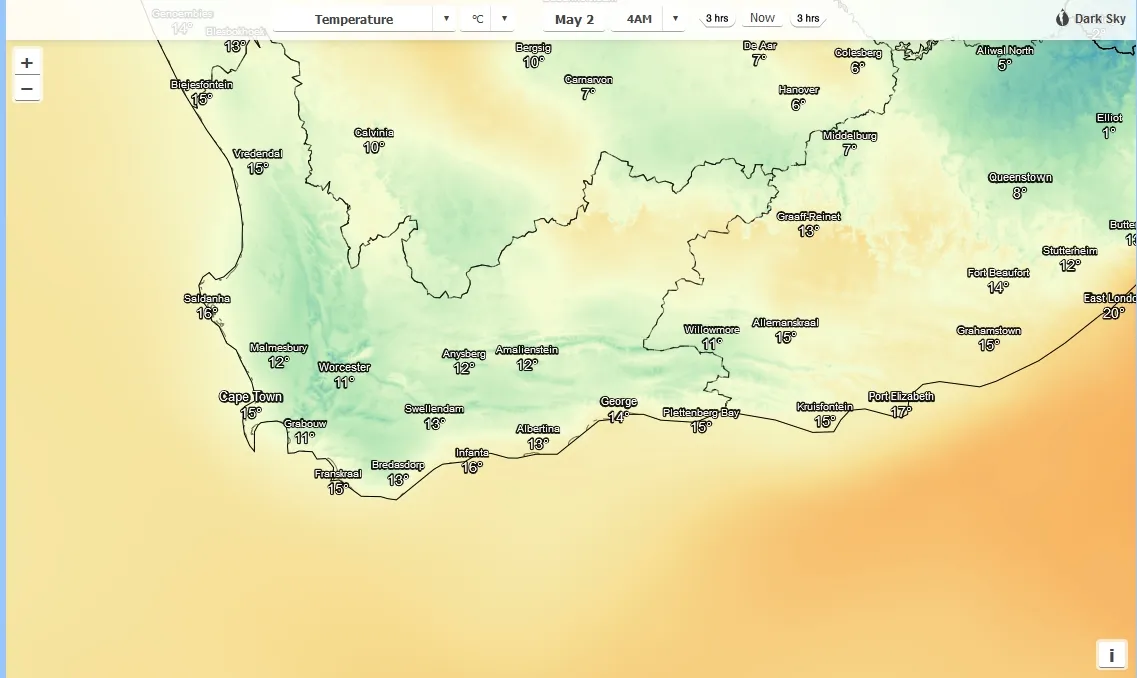Image resolution: width=1137 pixels, height=678 pixels.
Task: Click the Calvinia label
Action: pyautogui.click(x=374, y=133)
